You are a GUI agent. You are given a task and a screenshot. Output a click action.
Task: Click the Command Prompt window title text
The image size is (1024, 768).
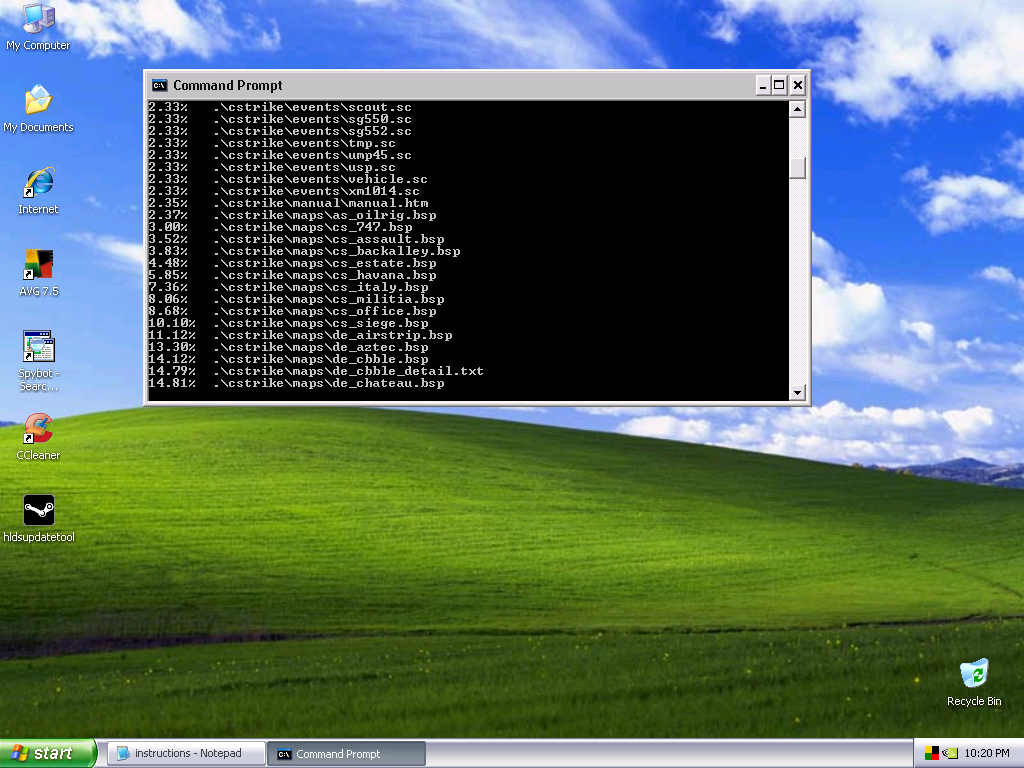(227, 86)
